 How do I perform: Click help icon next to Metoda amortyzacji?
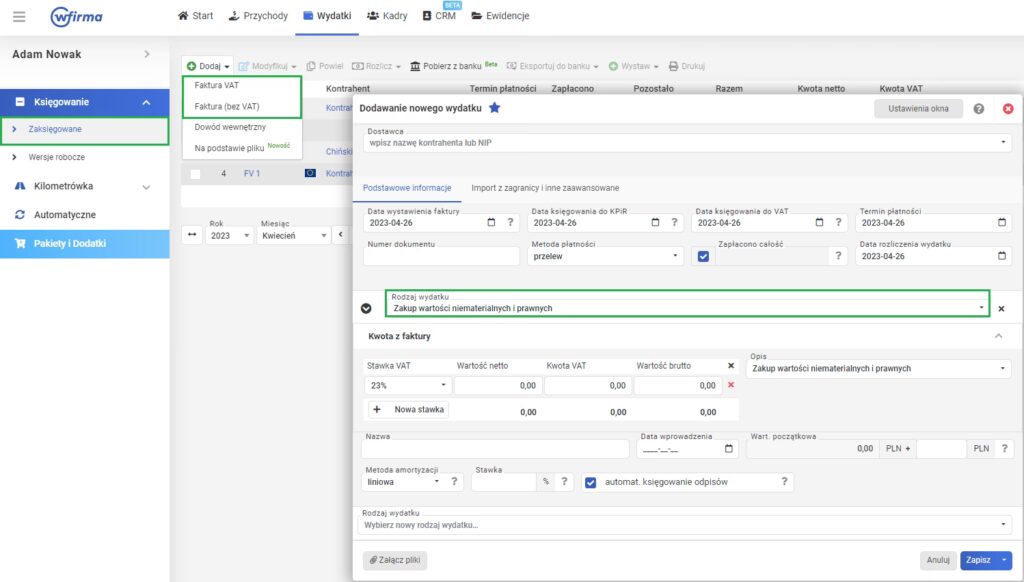point(455,481)
